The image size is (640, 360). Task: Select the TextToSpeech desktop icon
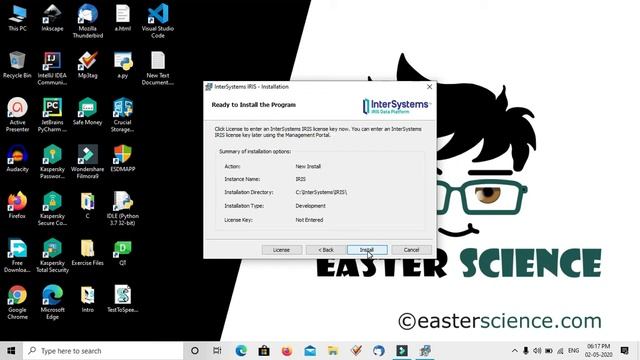(x=122, y=299)
